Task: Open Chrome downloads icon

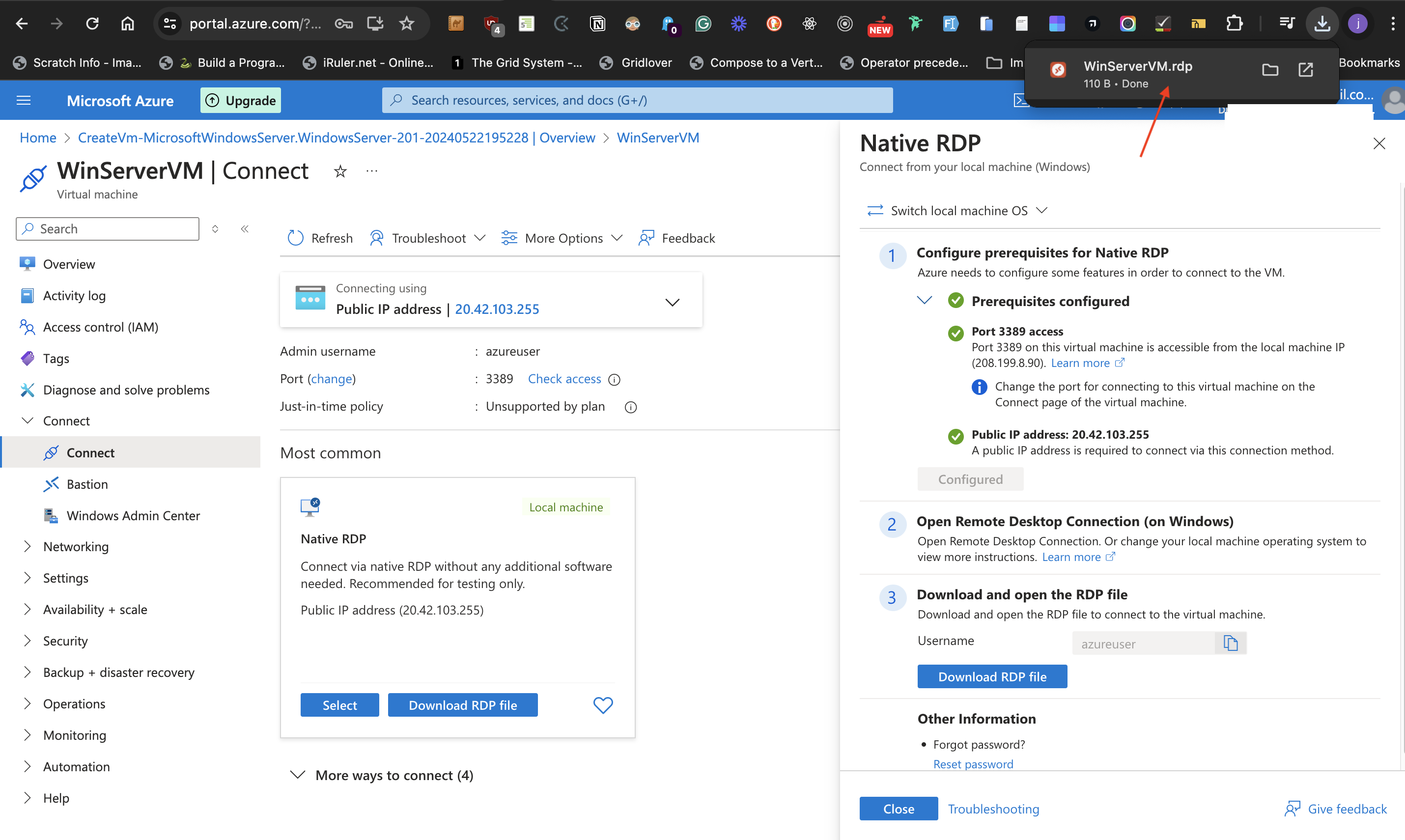Action: point(1322,23)
